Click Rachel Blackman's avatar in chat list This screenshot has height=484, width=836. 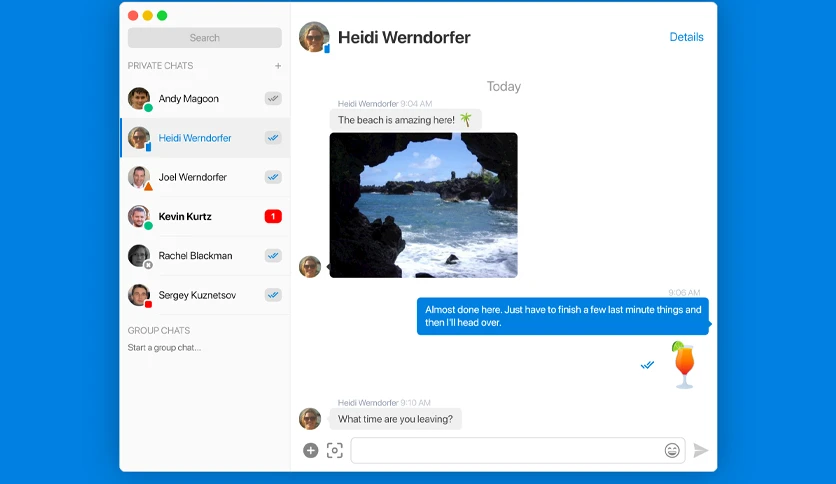tap(139, 256)
